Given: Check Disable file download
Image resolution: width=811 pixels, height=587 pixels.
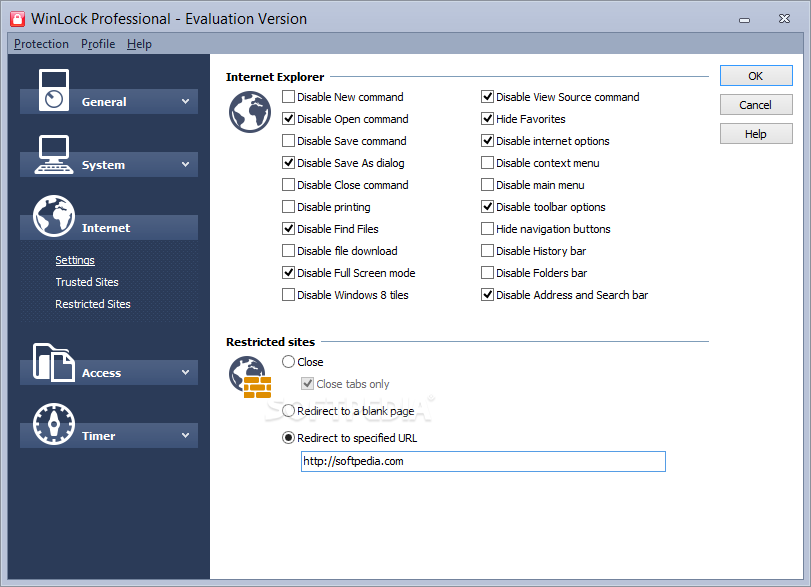Looking at the screenshot, I should click(289, 251).
